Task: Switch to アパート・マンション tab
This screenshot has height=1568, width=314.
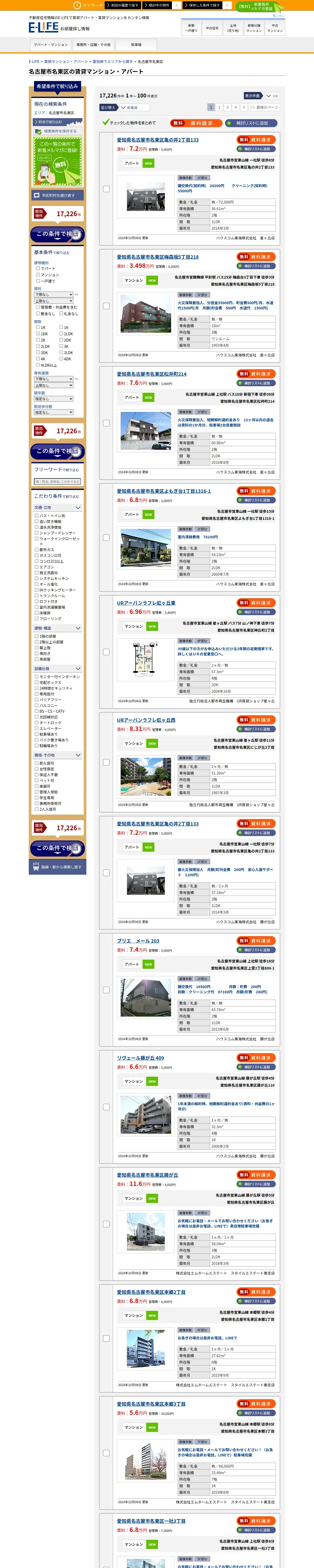Action: point(51,44)
